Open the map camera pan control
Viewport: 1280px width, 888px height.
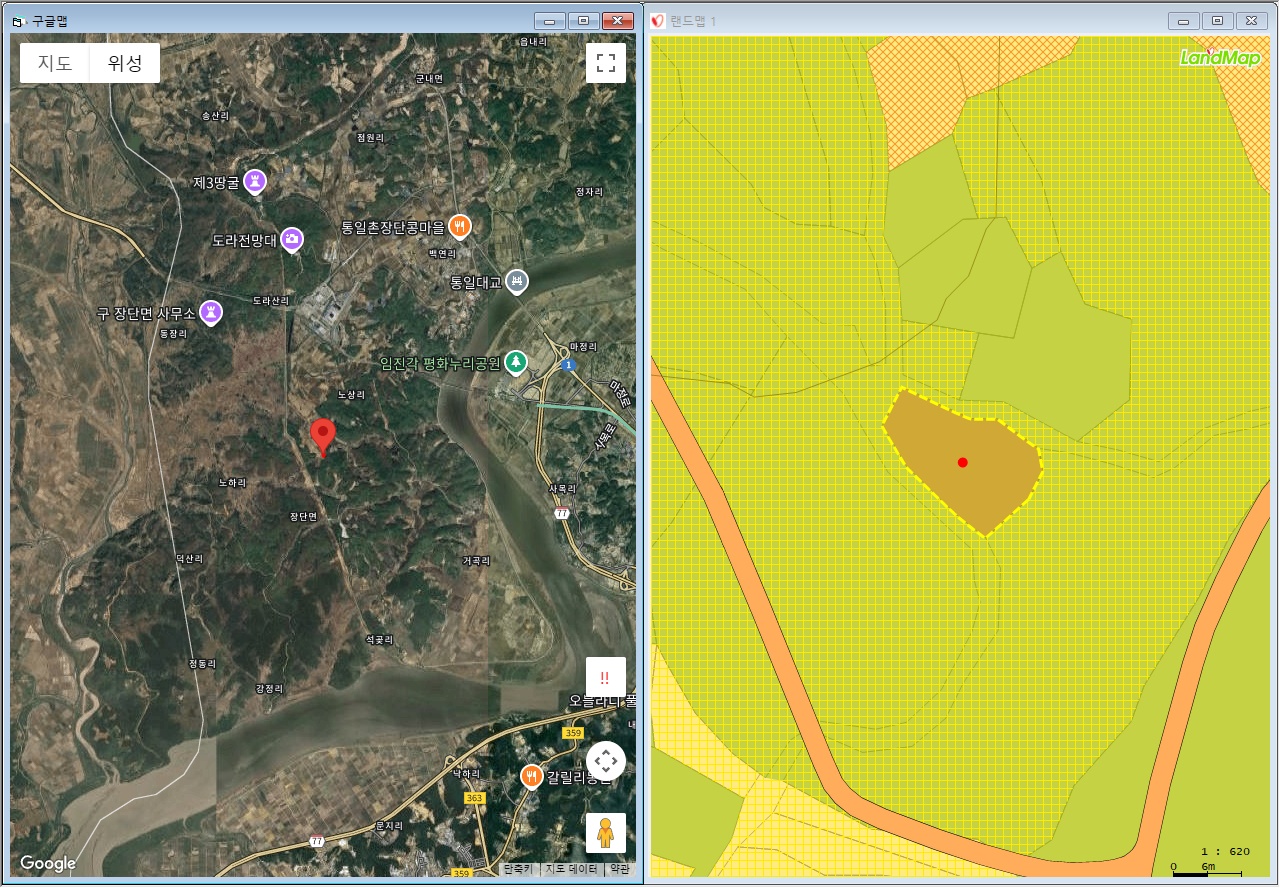(605, 761)
